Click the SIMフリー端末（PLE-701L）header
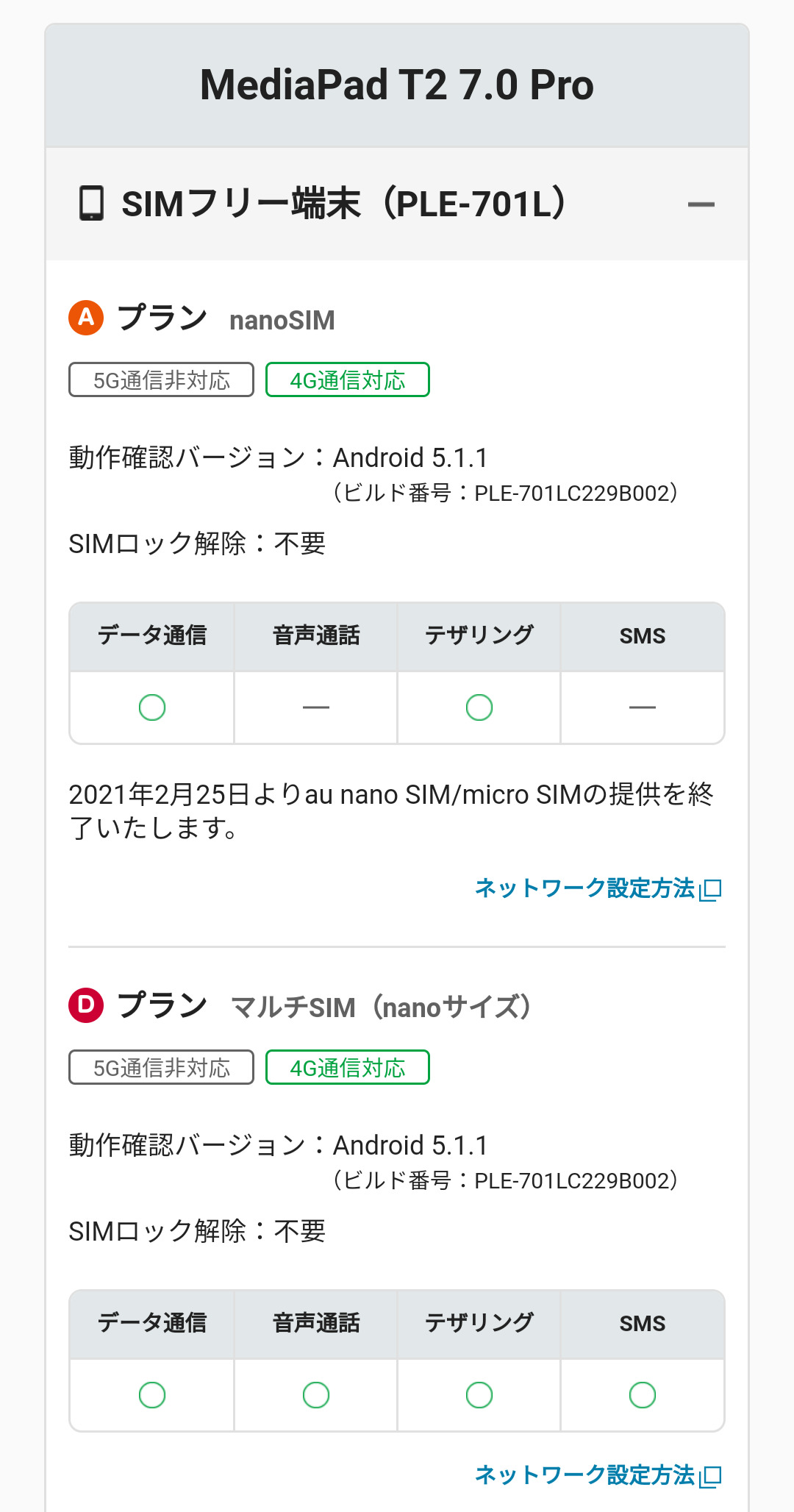This screenshot has height=1512, width=794. click(x=344, y=204)
